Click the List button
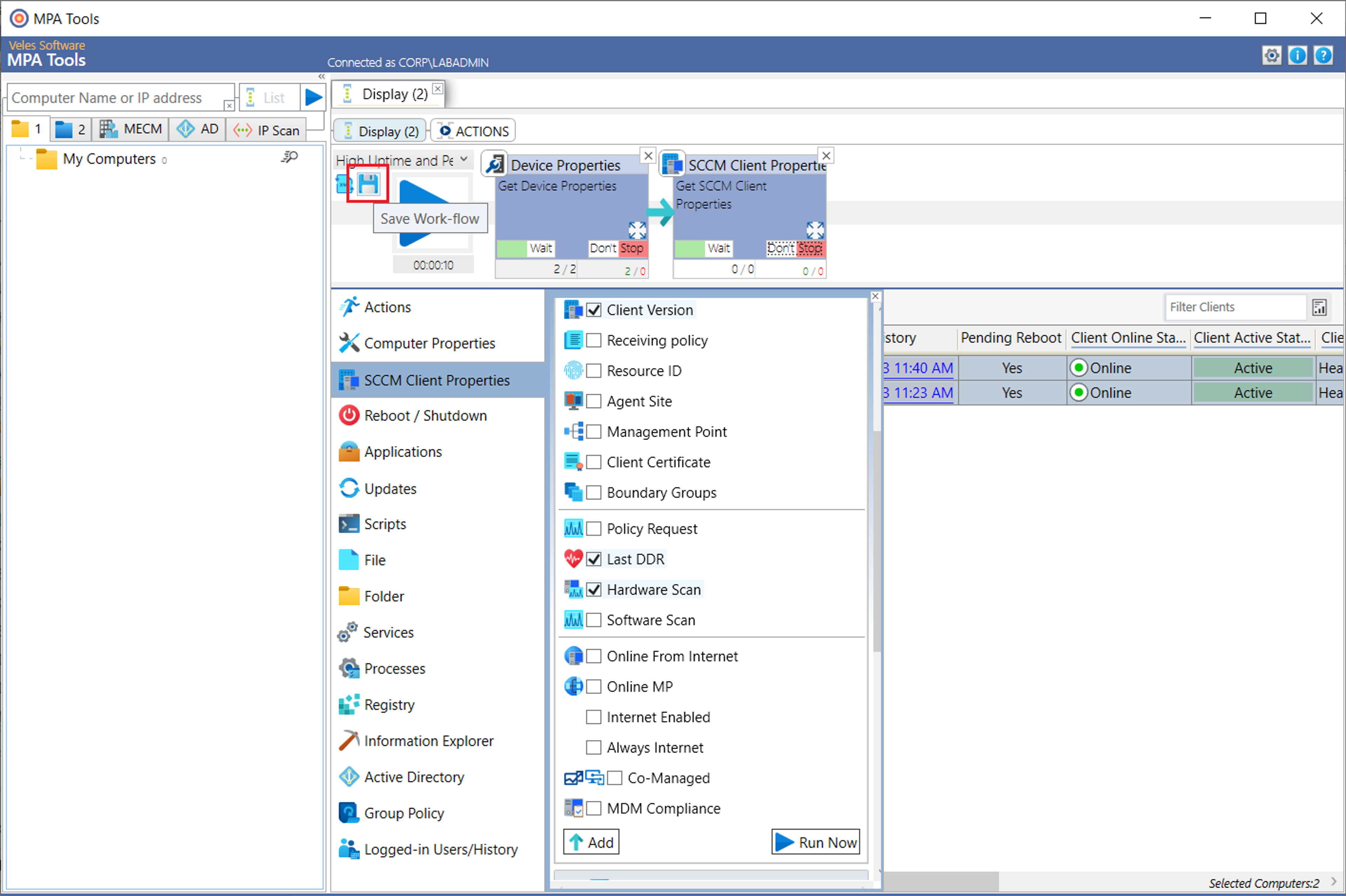The image size is (1346, 896). [270, 98]
